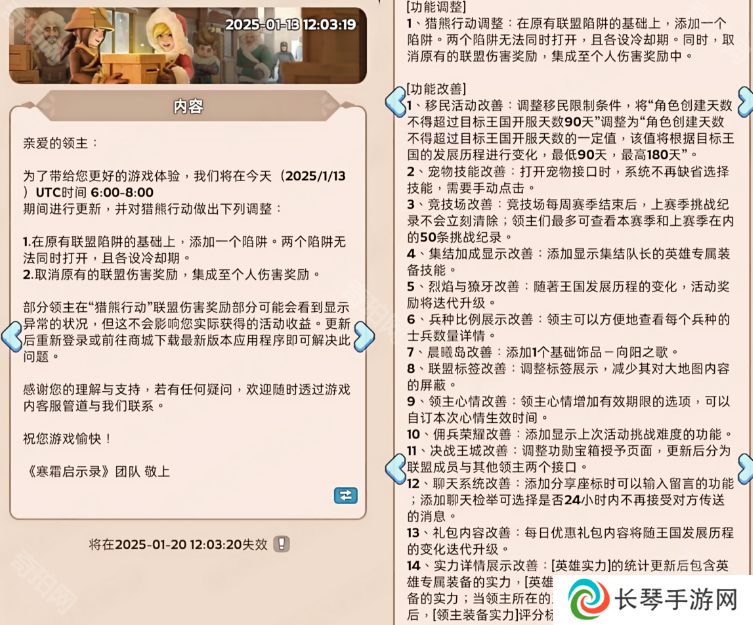Go to next mail using arrow after 即可解决此

tap(364, 336)
